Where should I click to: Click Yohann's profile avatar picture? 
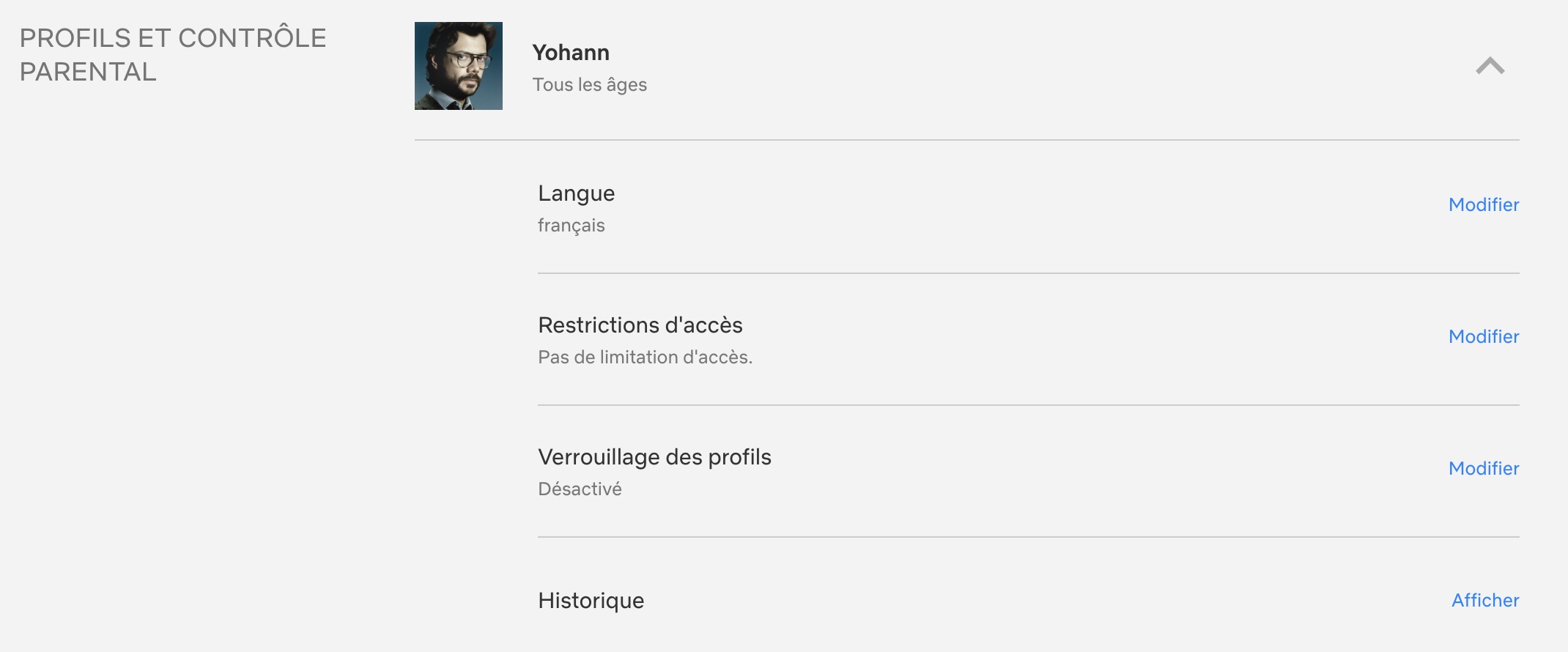pos(459,66)
